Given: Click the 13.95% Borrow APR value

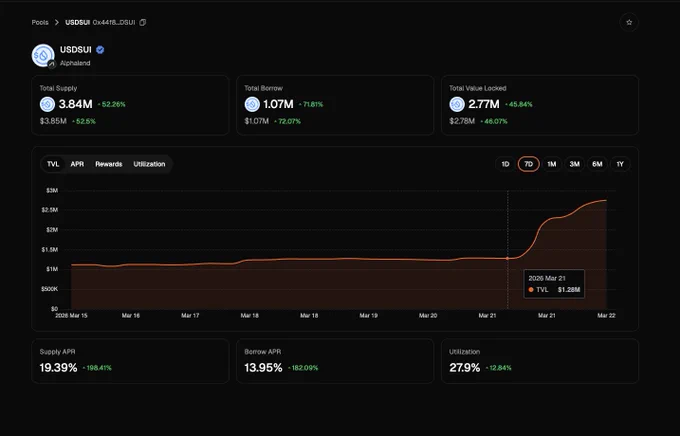Looking at the screenshot, I should (263, 368).
